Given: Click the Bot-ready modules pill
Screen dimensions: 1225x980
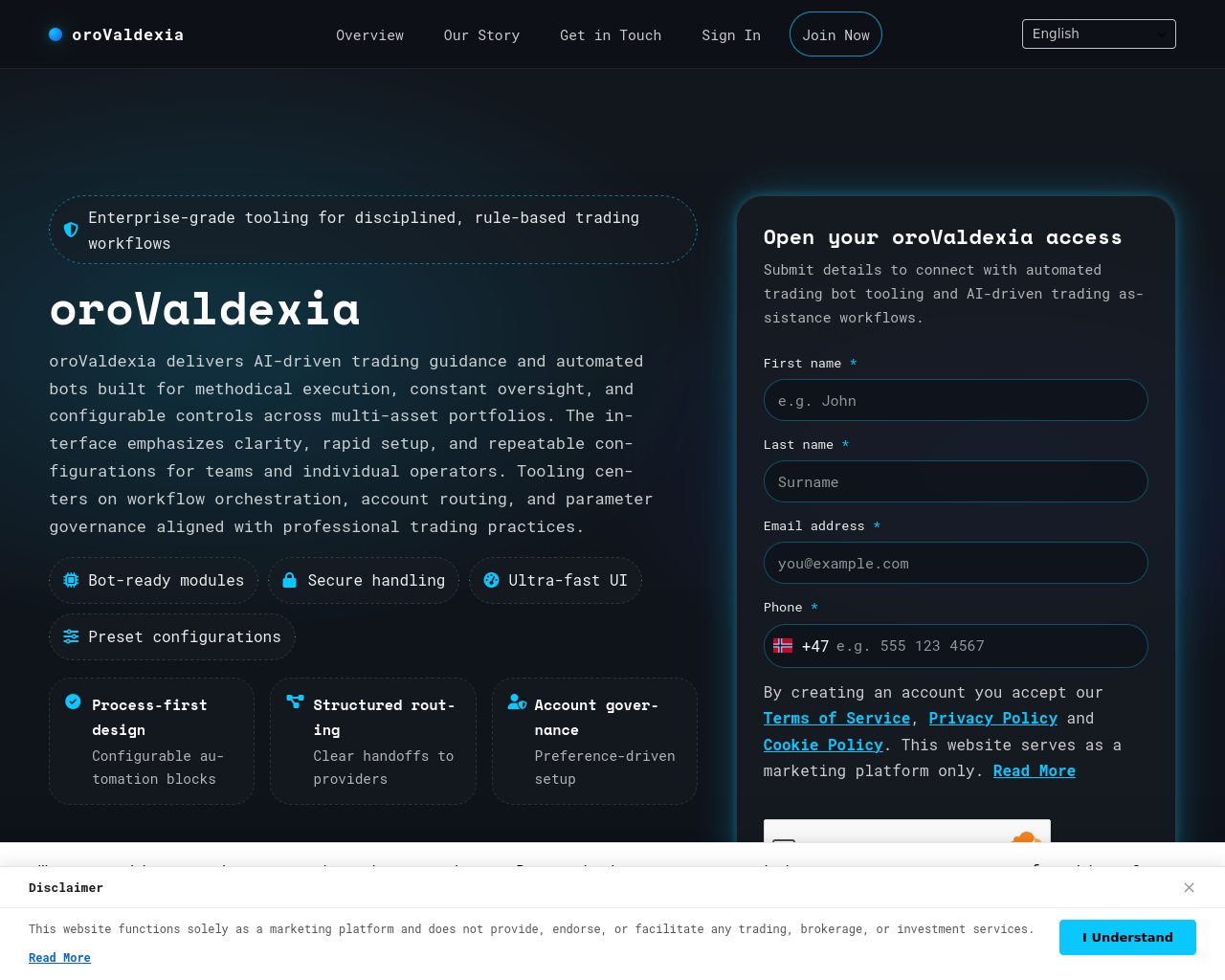Looking at the screenshot, I should 153,580.
